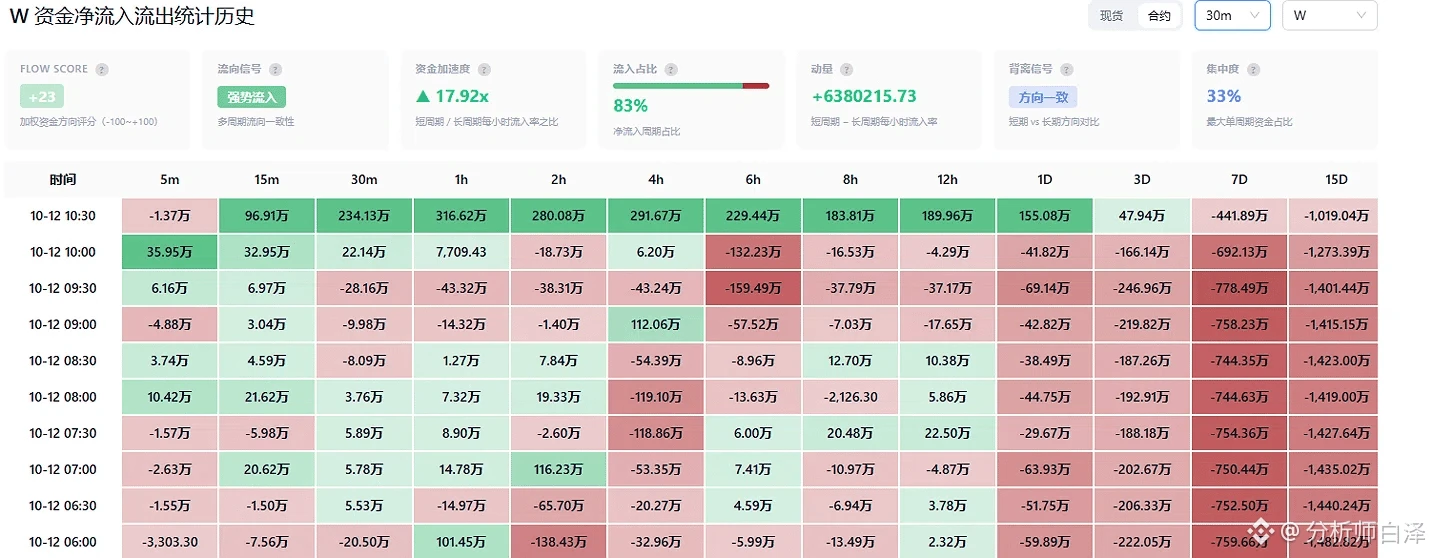
Task: Click the 96.91万 cell
Action: pyautogui.click(x=267, y=216)
